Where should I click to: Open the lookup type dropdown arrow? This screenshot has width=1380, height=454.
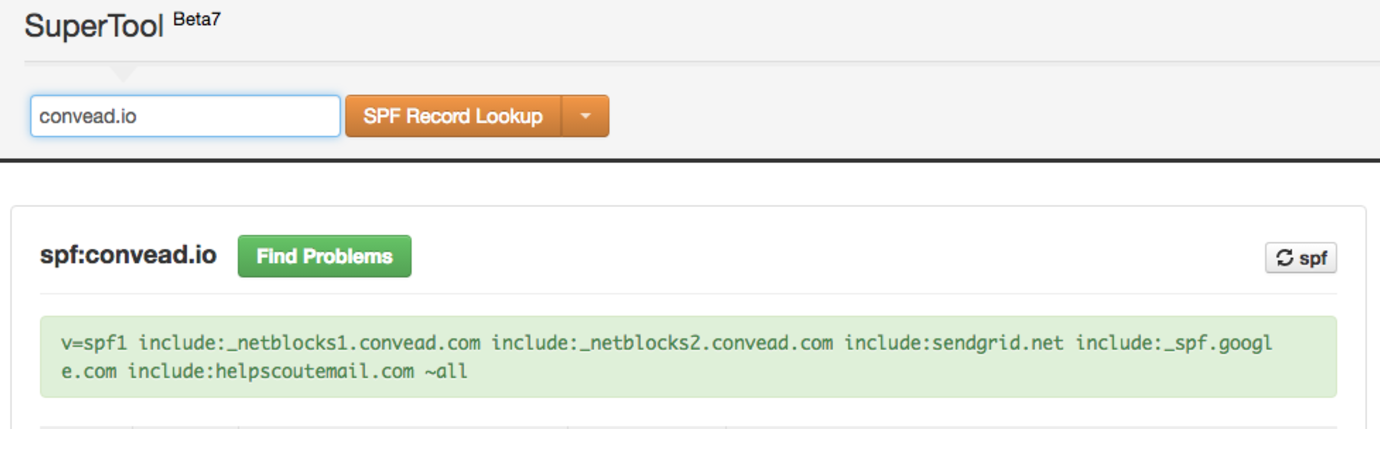[586, 116]
